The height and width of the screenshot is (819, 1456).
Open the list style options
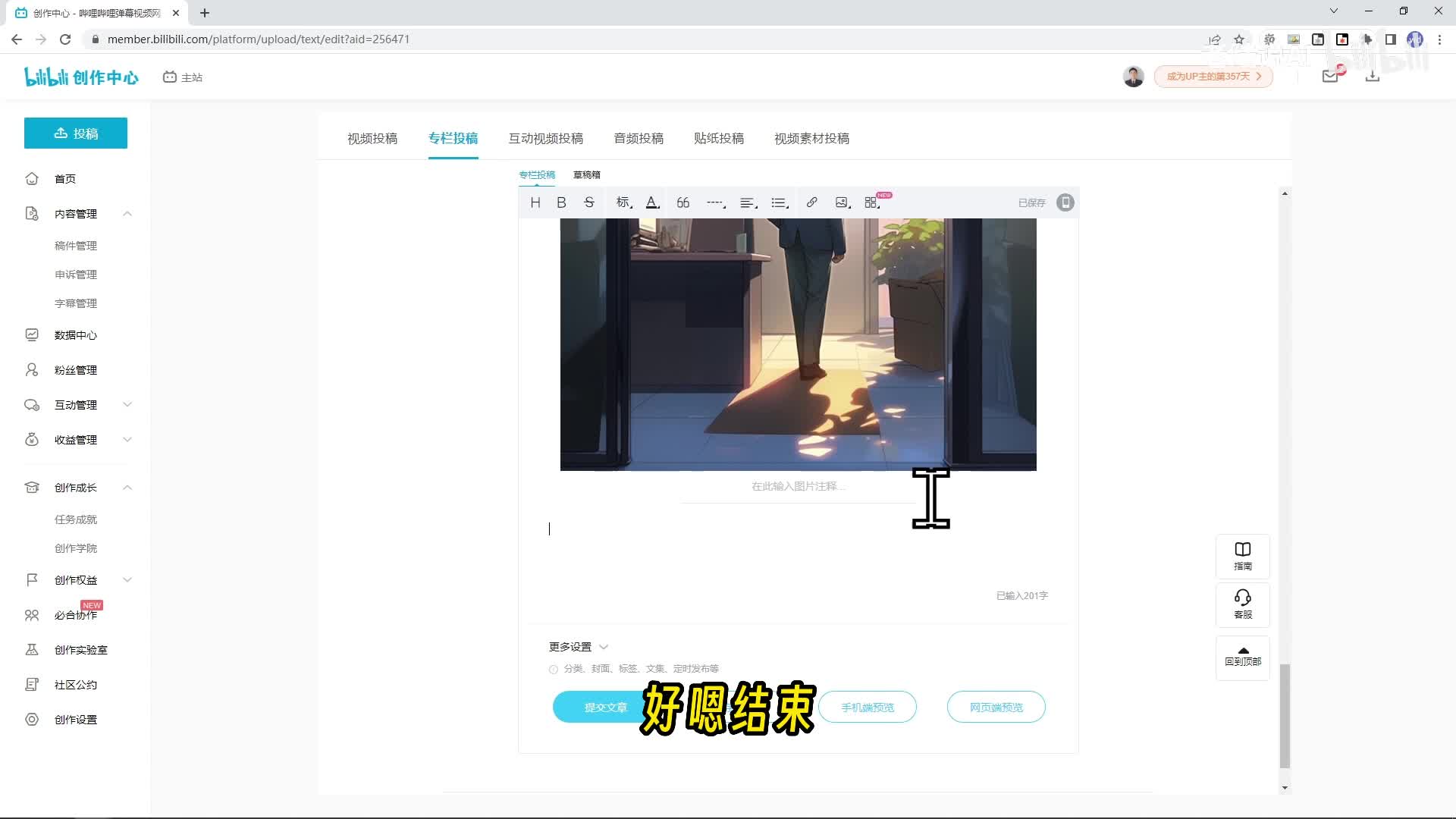click(x=779, y=202)
